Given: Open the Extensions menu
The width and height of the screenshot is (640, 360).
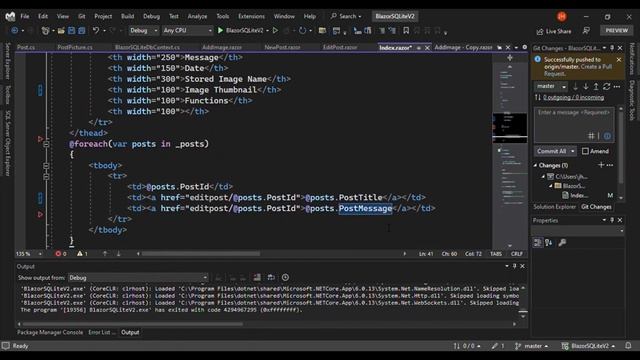Looking at the screenshot, I should pyautogui.click(x=251, y=16).
